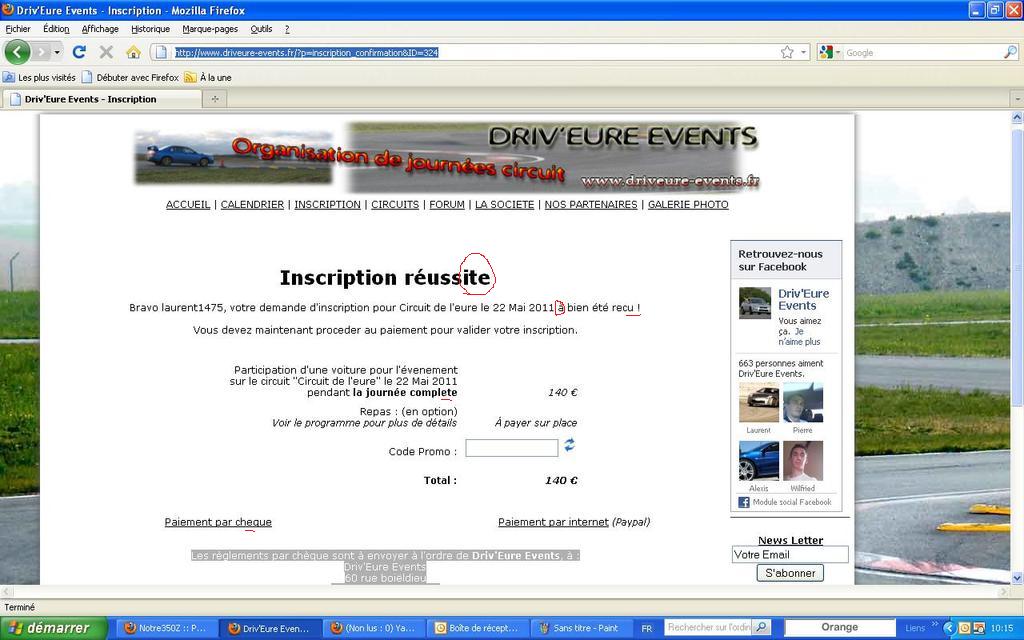This screenshot has height=640, width=1024.
Task: Open Laurent's Facebook profile thumbnail
Action: 758,403
